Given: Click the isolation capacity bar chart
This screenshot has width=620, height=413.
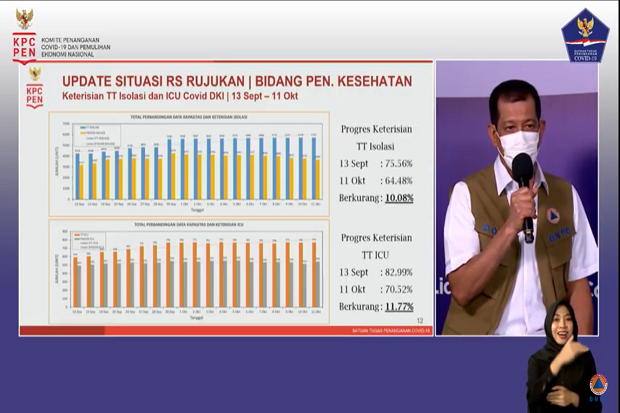Looking at the screenshot, I should pos(189,164).
